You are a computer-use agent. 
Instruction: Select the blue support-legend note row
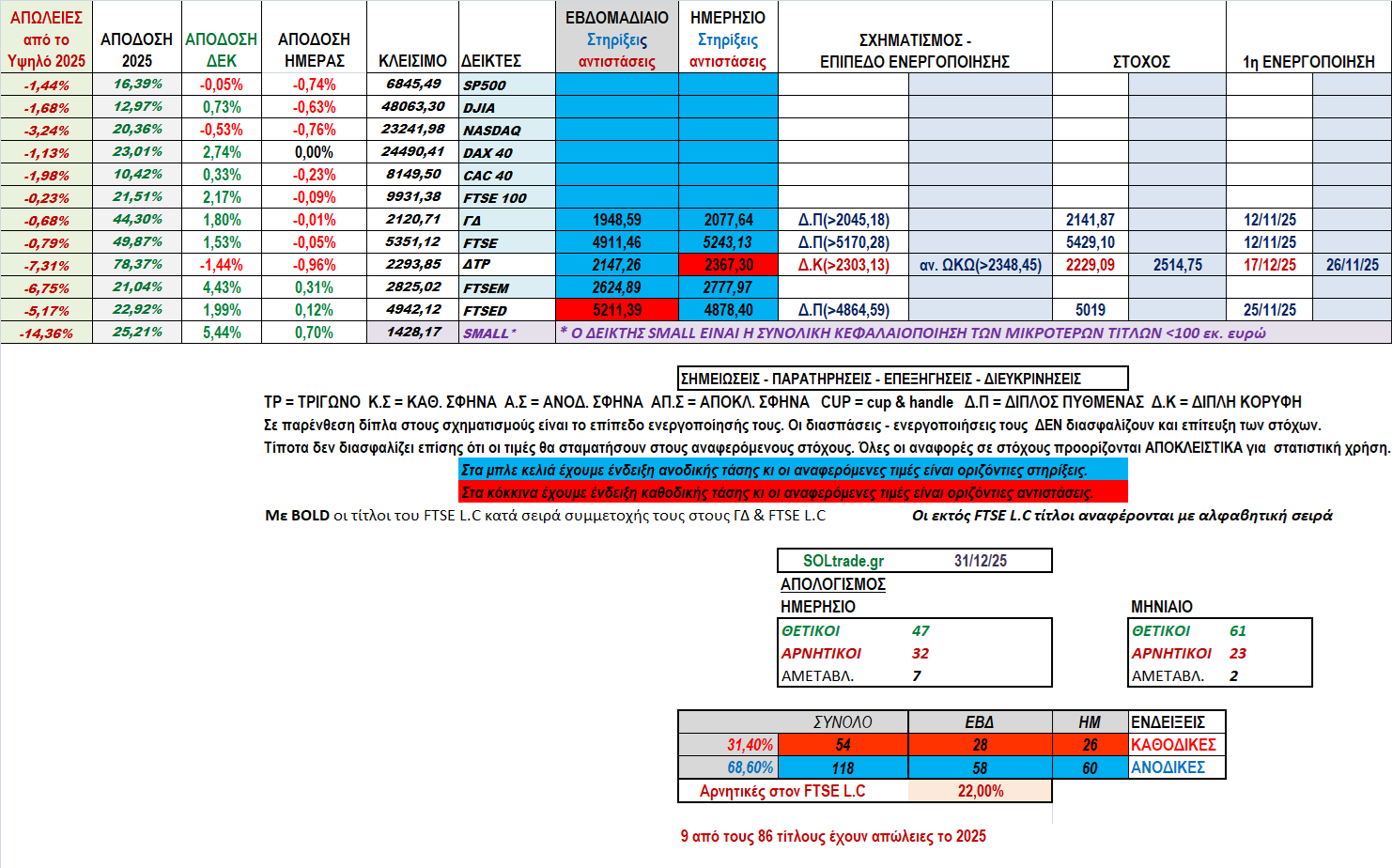point(793,470)
